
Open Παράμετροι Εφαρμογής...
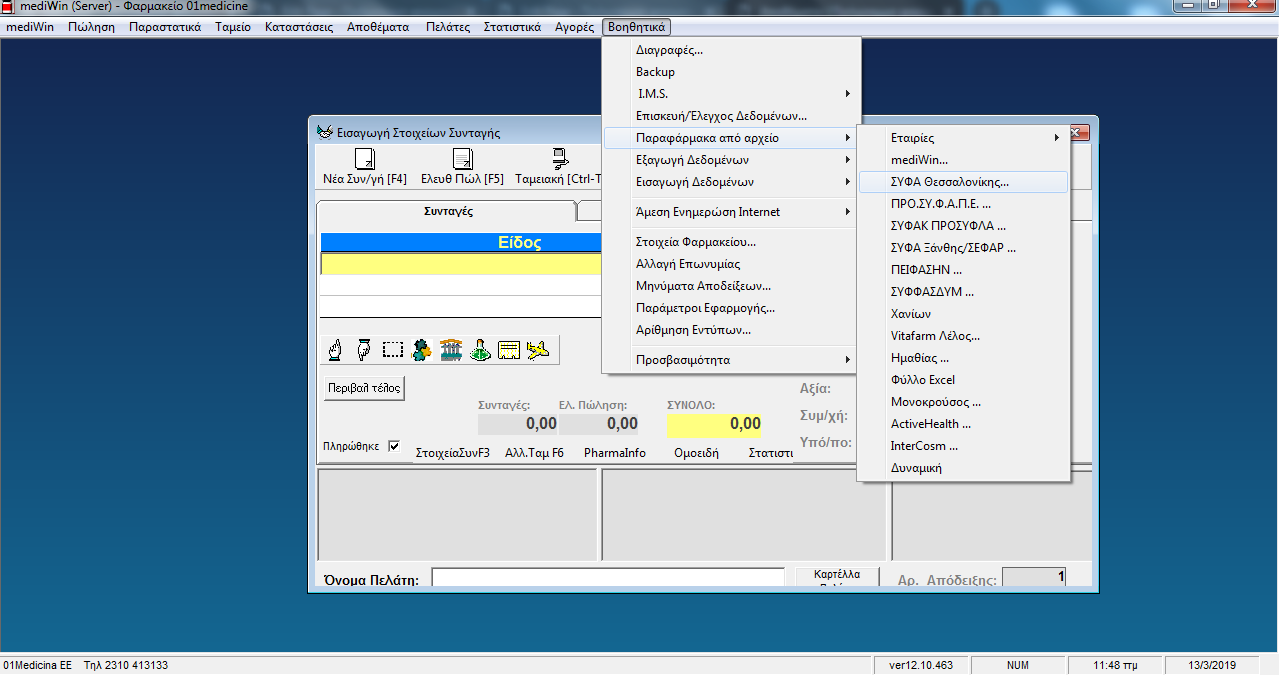[732, 308]
